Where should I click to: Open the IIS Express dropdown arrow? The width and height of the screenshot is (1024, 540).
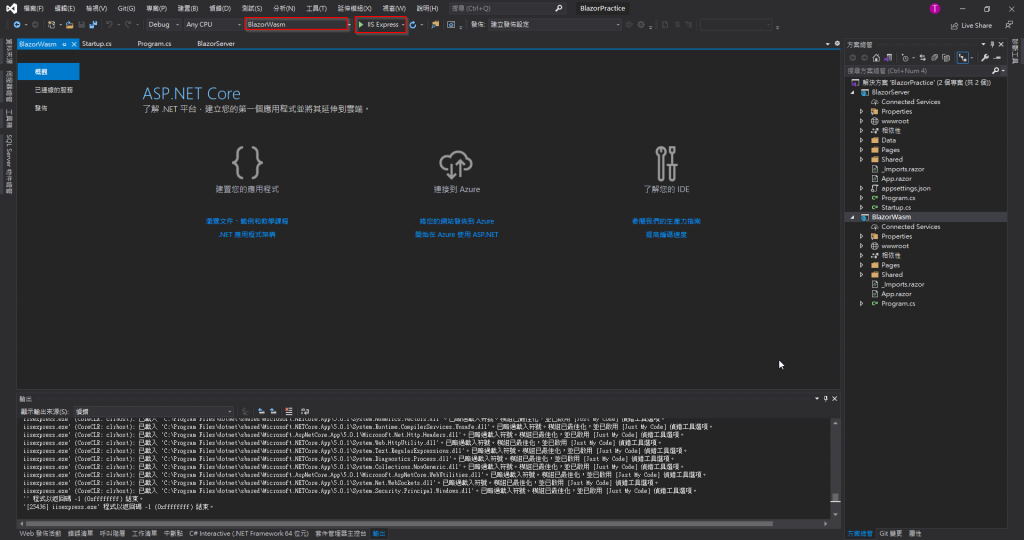pos(403,25)
